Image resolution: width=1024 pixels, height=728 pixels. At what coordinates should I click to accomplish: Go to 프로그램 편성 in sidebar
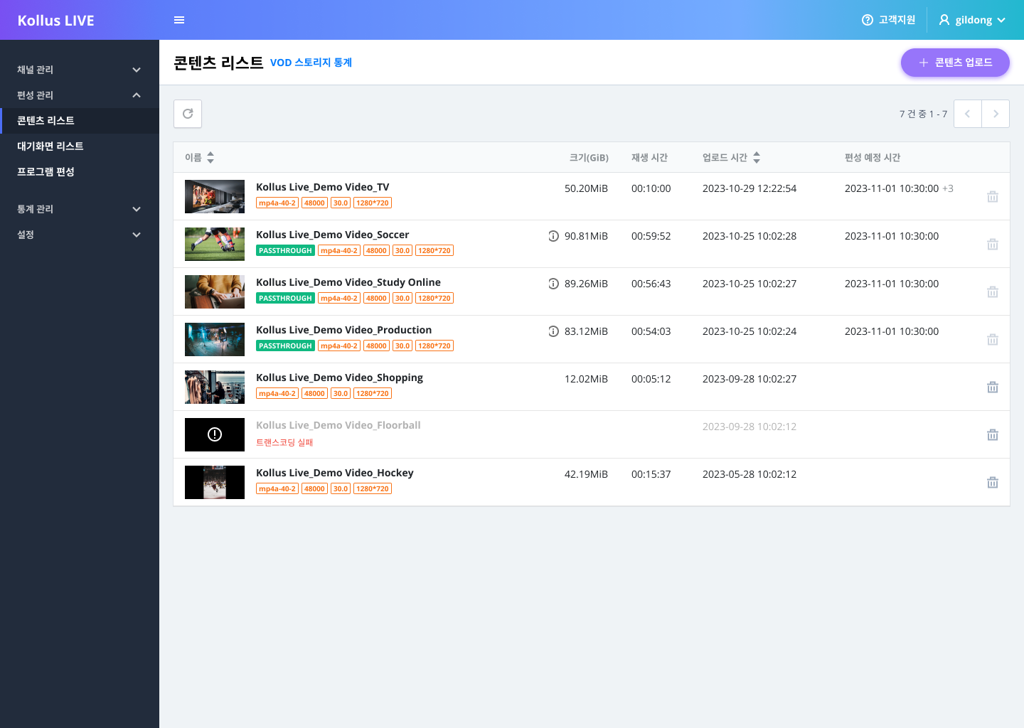46,172
